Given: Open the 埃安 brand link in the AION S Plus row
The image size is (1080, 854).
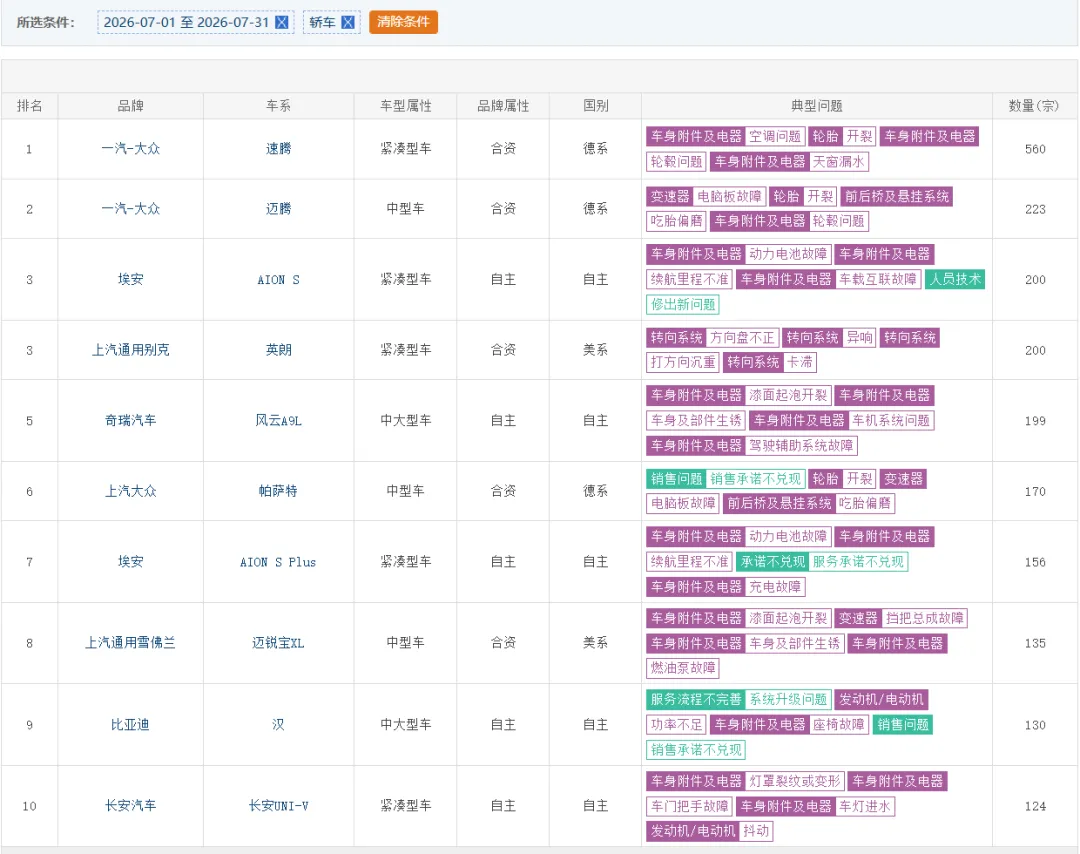Looking at the screenshot, I should click(x=130, y=562).
